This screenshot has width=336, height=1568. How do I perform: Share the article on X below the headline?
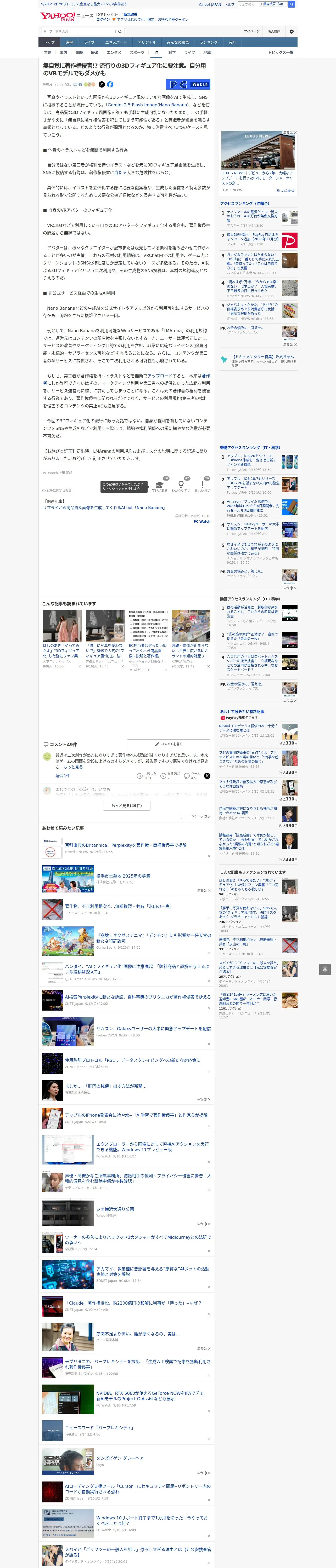pos(102,85)
